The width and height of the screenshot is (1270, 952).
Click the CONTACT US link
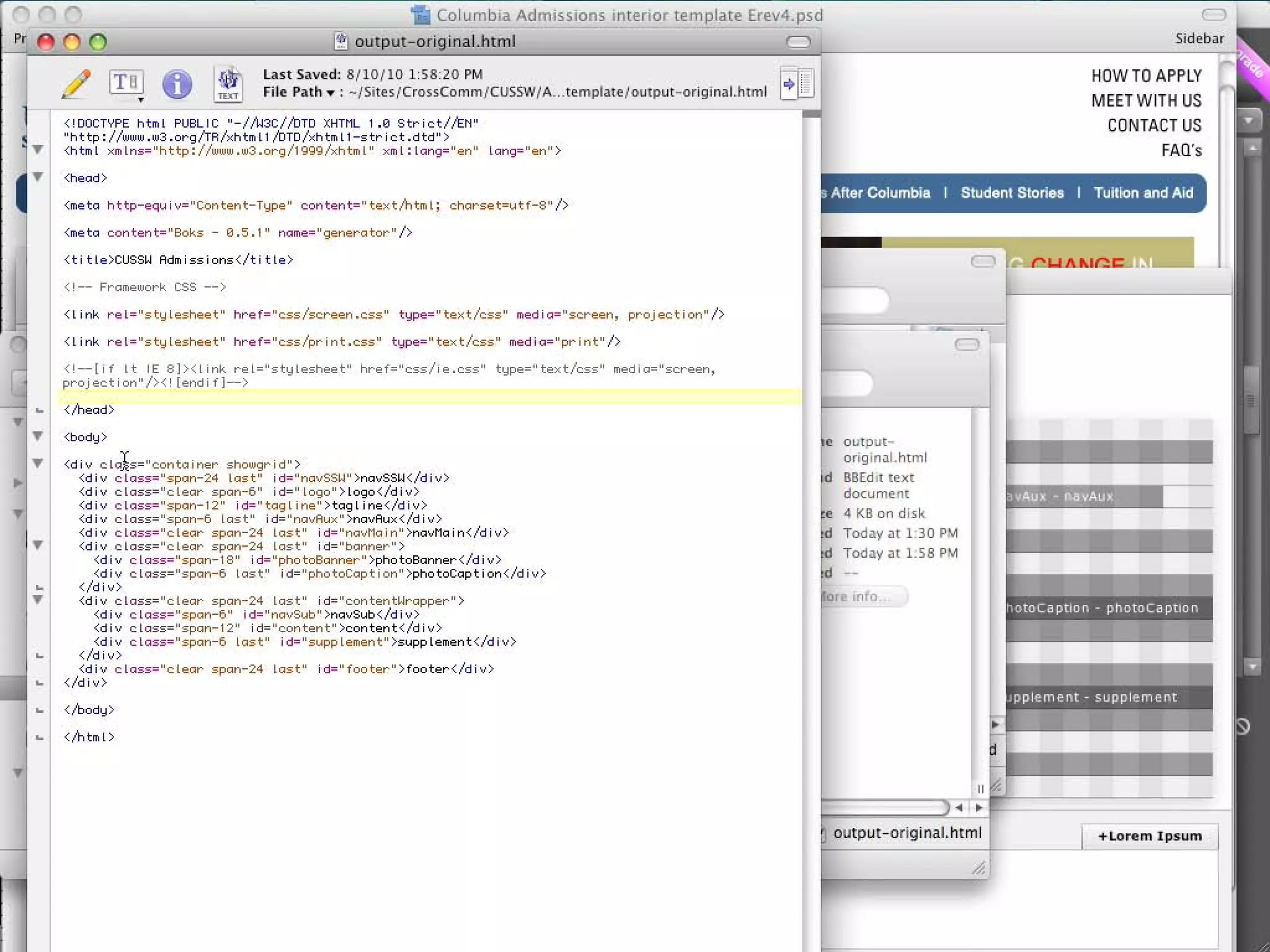[x=1154, y=125]
